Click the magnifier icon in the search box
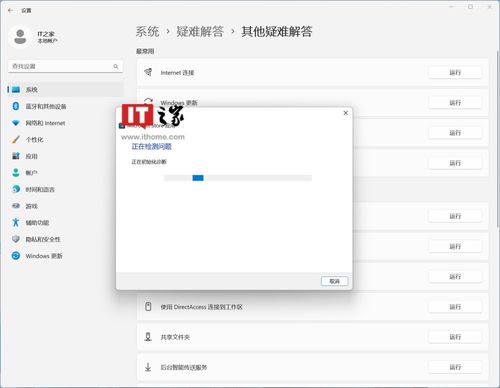500x388 pixels. (x=116, y=66)
